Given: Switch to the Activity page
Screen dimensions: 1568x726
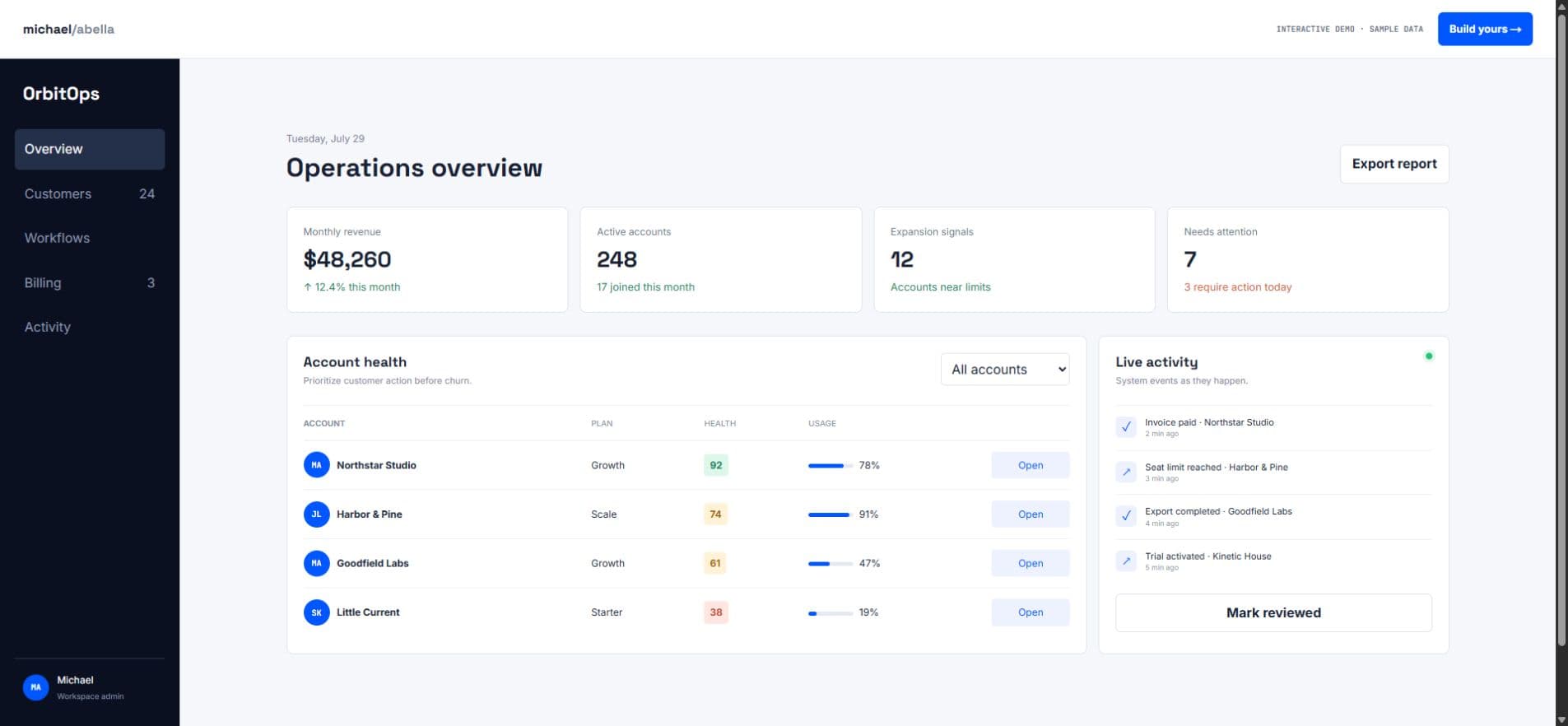Looking at the screenshot, I should [90, 327].
